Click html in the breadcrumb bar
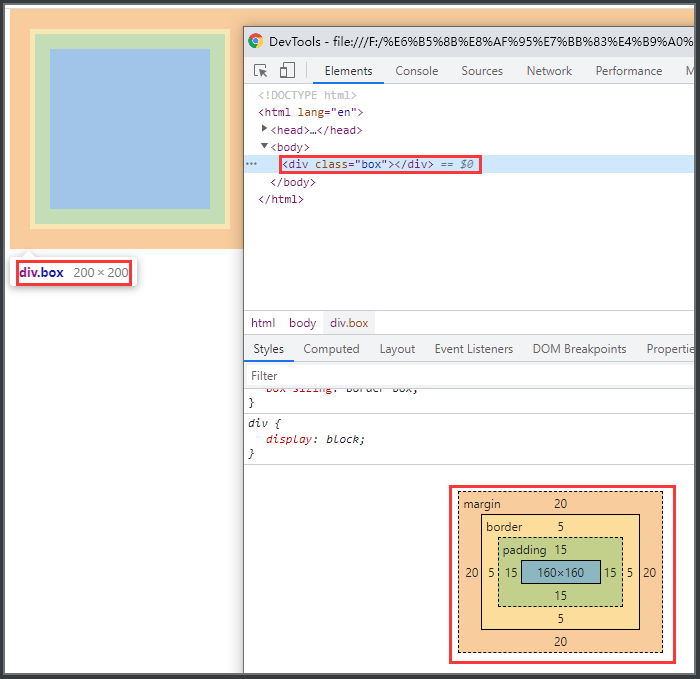 pyautogui.click(x=263, y=323)
